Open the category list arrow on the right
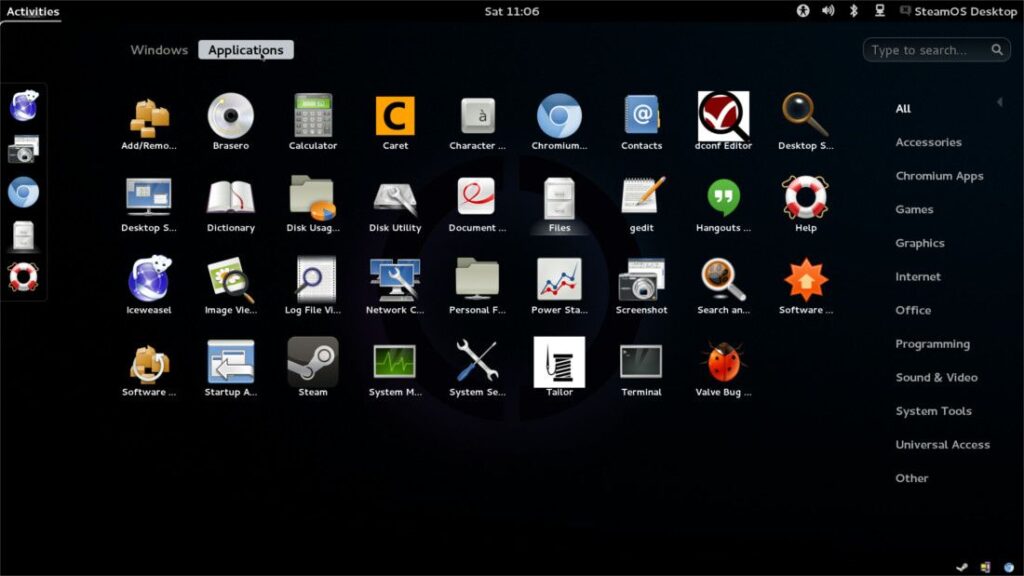Image resolution: width=1024 pixels, height=576 pixels. [1000, 101]
